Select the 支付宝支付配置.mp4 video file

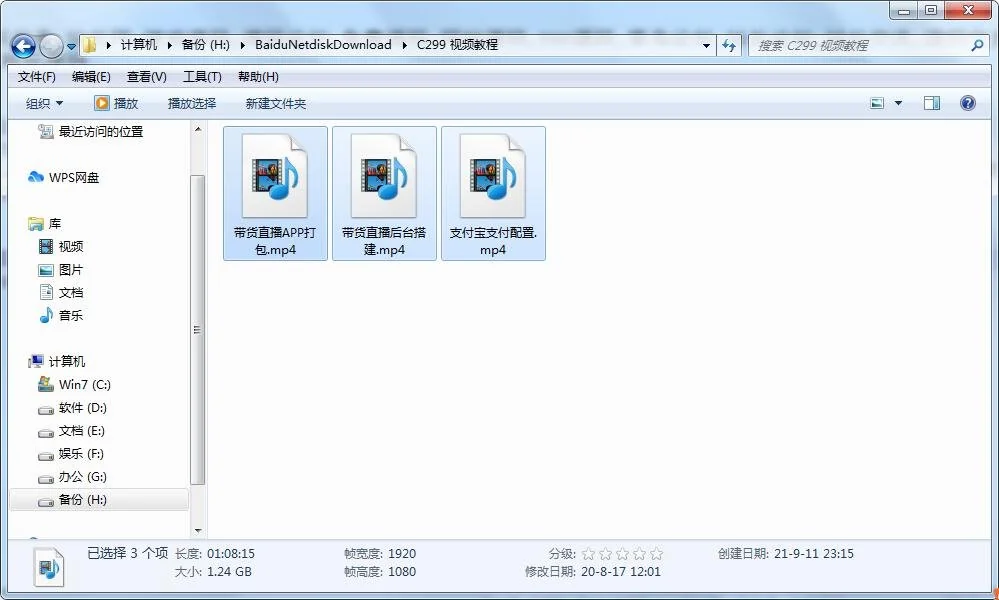click(493, 193)
